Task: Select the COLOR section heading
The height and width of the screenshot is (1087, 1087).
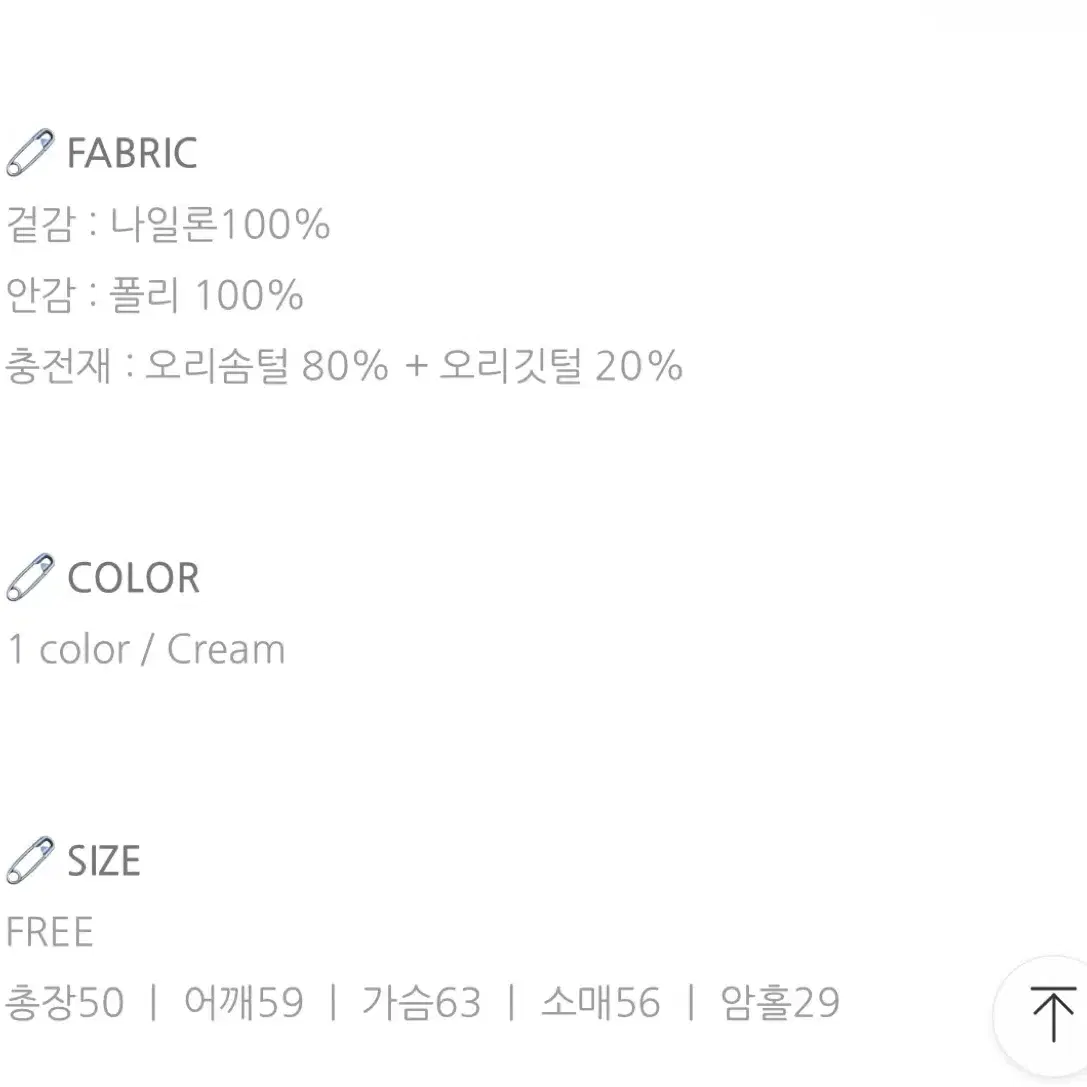Action: (133, 577)
